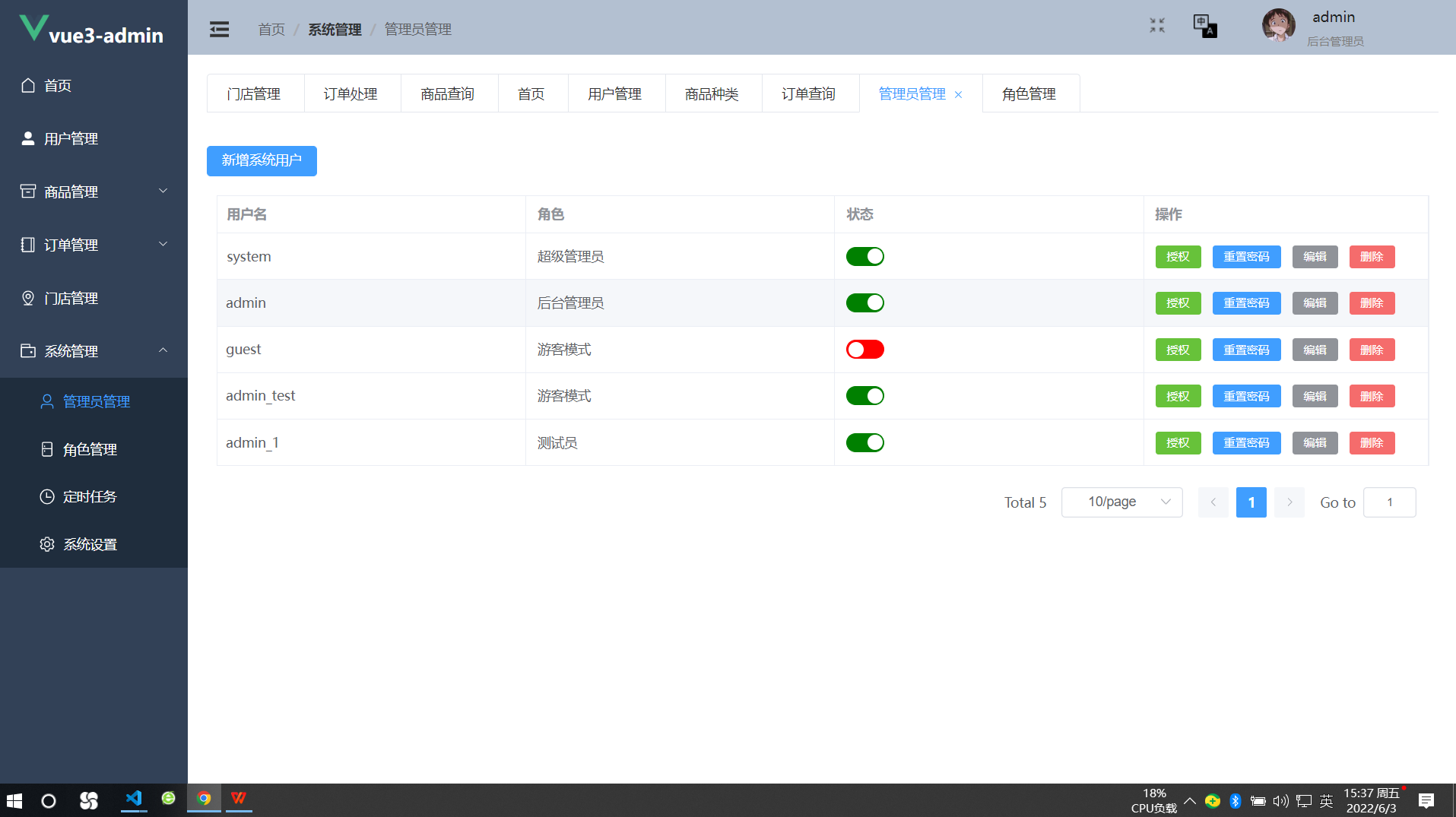This screenshot has height=817, width=1456.
Task: Click the volume tray icon
Action: (x=1281, y=800)
